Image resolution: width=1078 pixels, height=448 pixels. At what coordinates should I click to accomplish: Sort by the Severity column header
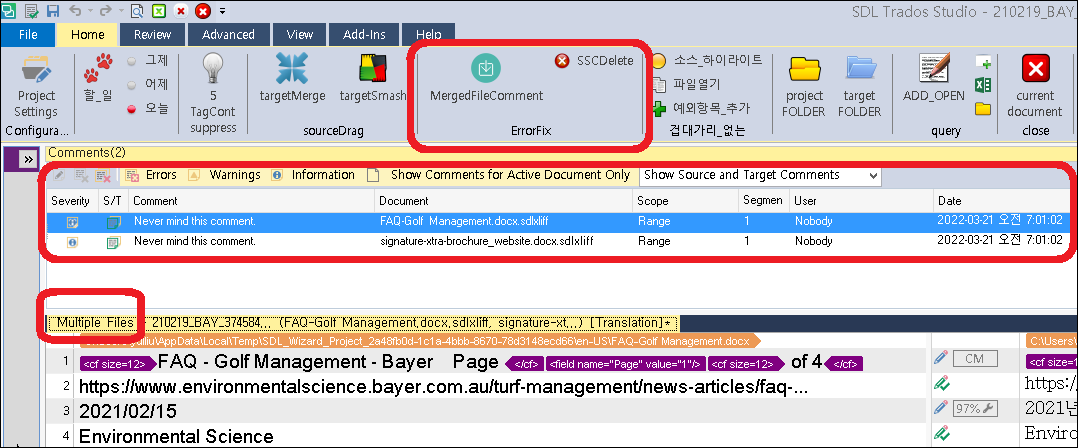click(x=71, y=201)
